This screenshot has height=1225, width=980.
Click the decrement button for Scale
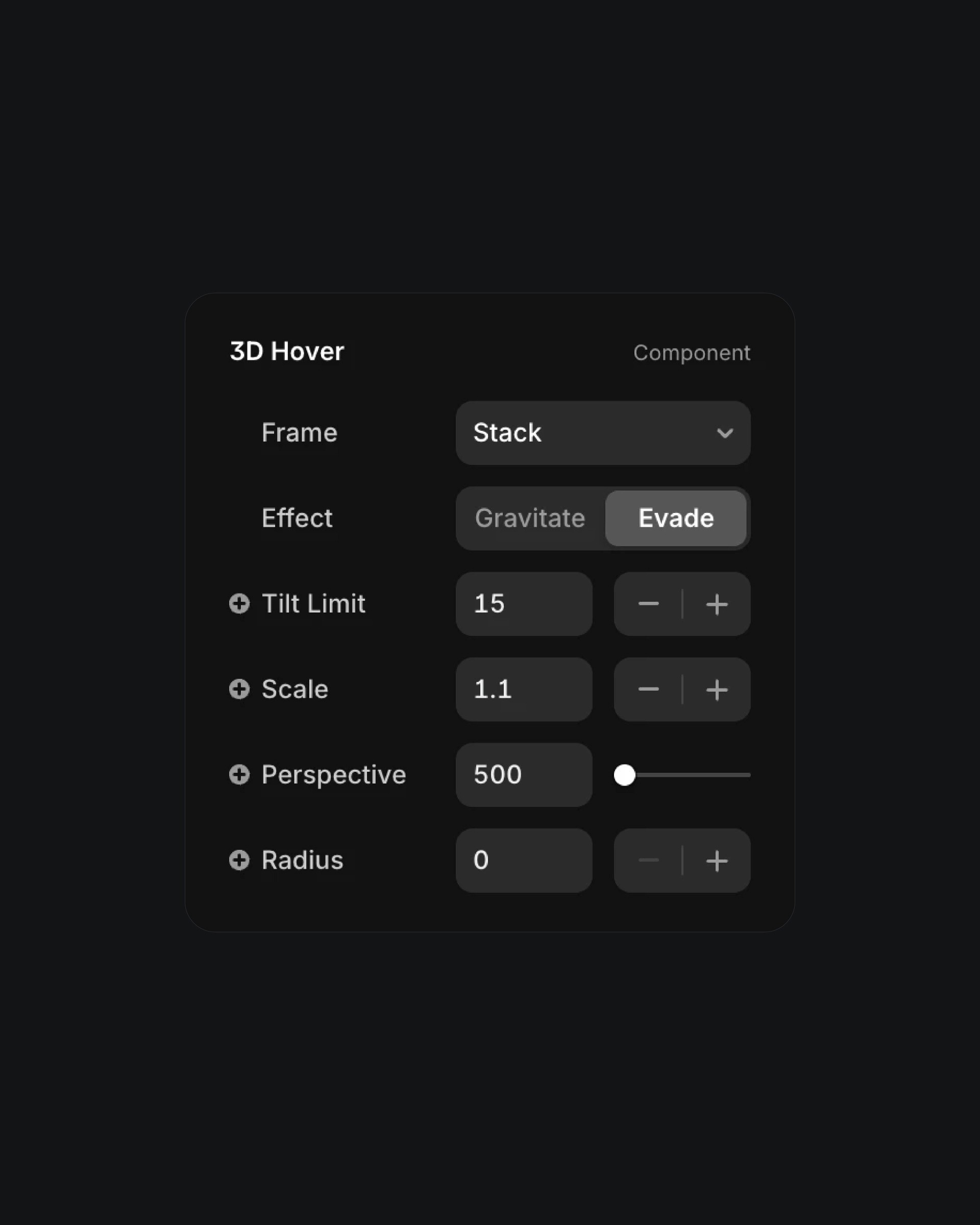tap(648, 689)
